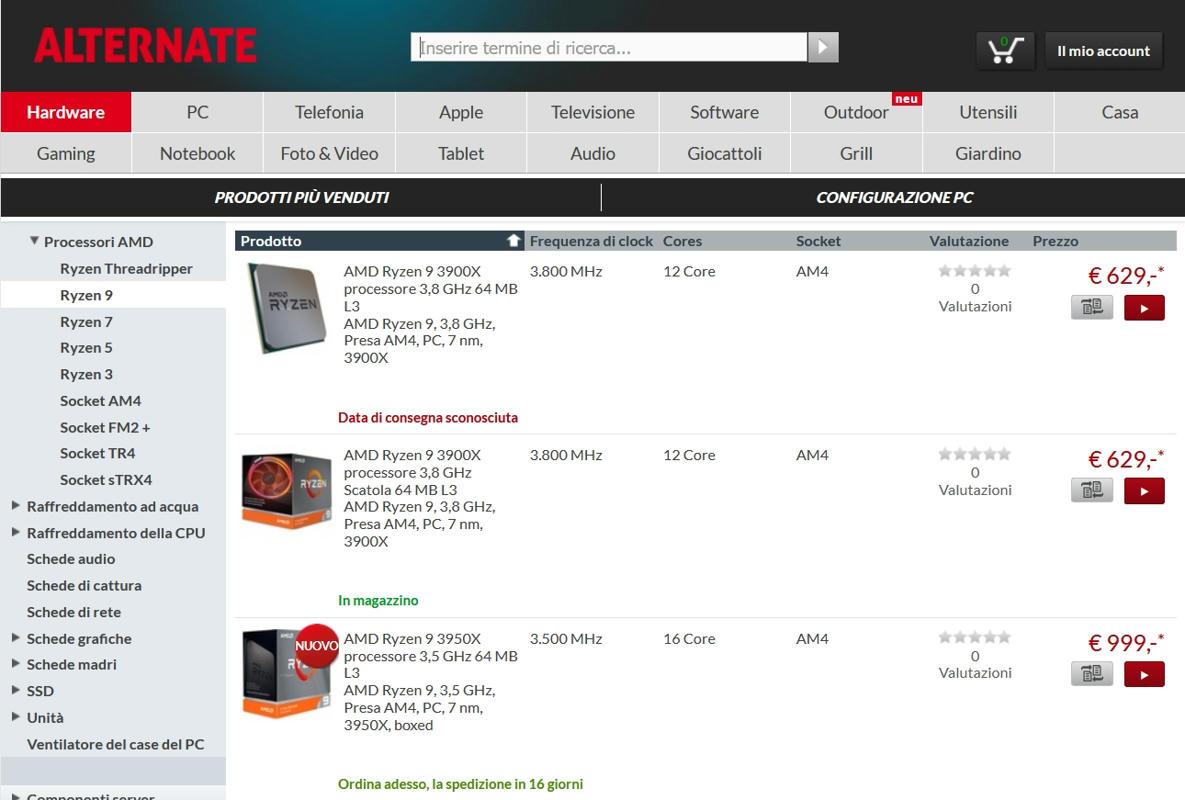Add Ryzen 9 3950X to comparison
Image resolution: width=1185 pixels, height=800 pixels.
click(x=1091, y=675)
